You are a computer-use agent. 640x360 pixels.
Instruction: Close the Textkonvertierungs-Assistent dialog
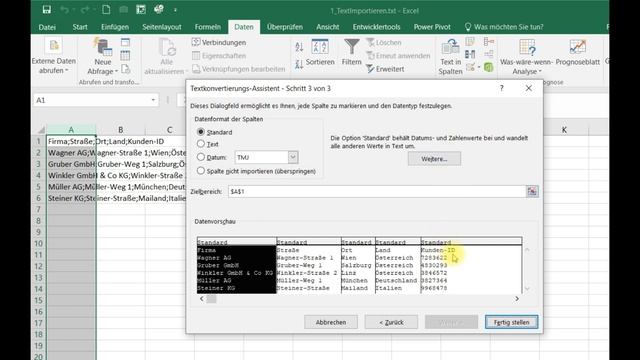coord(529,88)
